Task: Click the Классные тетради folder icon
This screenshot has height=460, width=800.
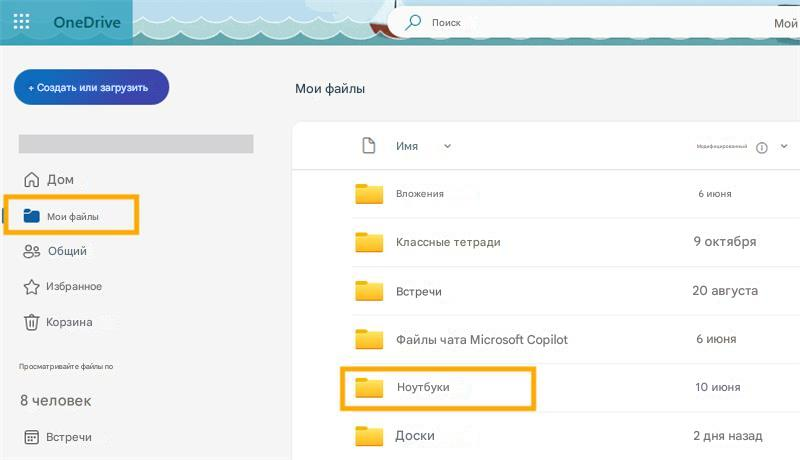Action: [369, 242]
